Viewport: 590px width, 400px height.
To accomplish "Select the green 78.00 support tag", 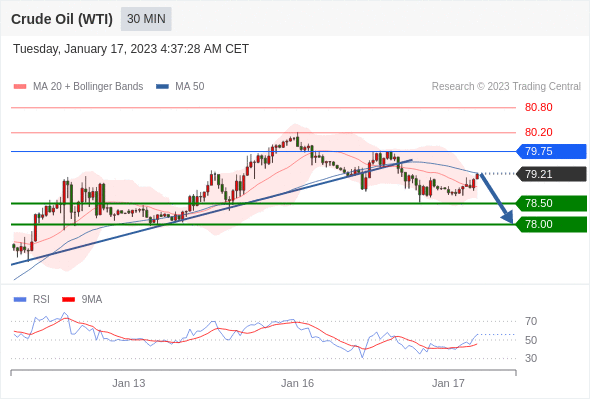I will coord(551,224).
